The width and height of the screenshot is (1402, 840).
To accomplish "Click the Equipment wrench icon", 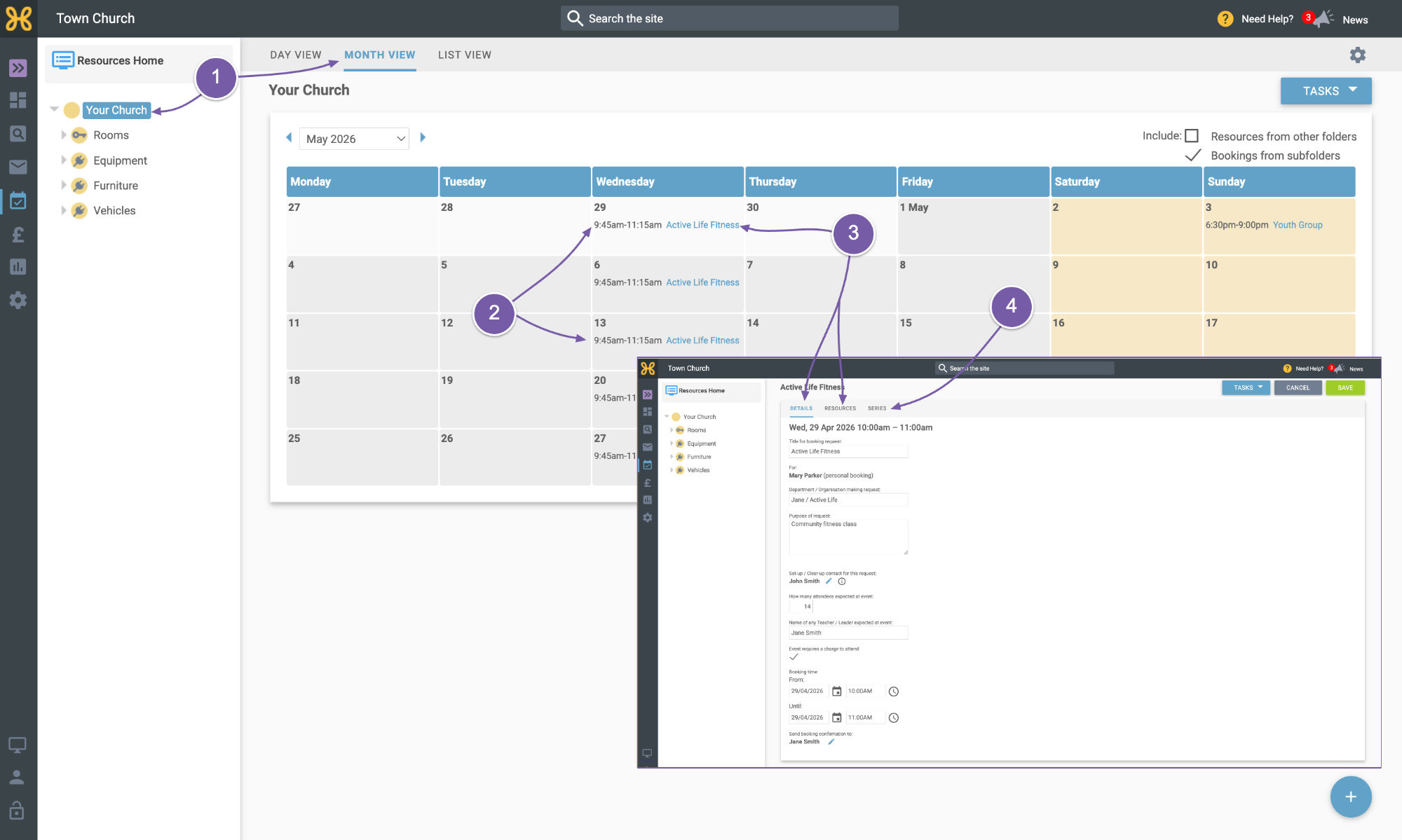I will coord(80,160).
